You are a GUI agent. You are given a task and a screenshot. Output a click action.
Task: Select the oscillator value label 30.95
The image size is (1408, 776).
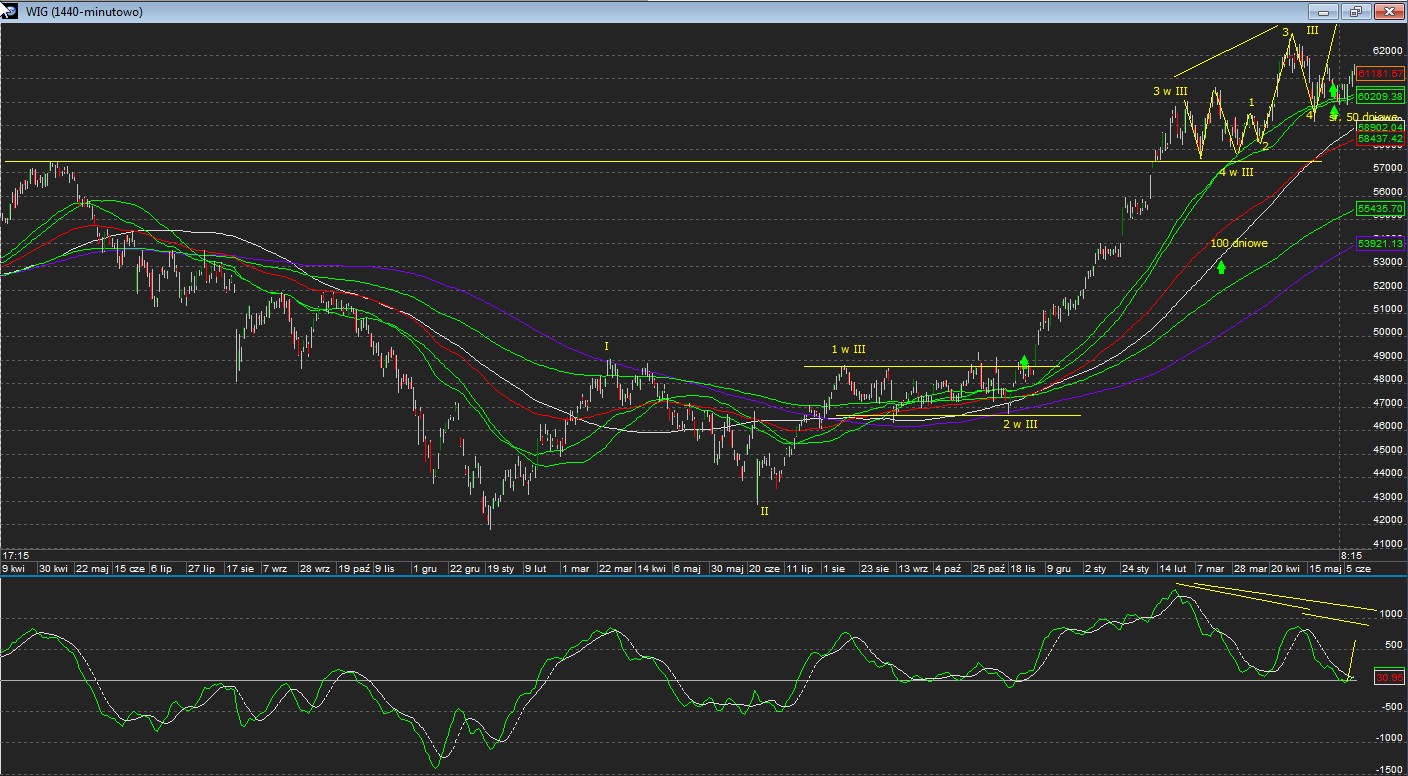tap(1390, 678)
